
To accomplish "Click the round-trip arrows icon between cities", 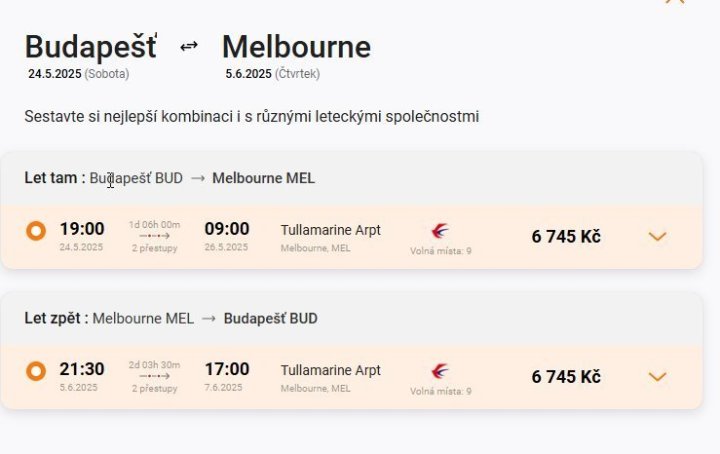I will [189, 46].
